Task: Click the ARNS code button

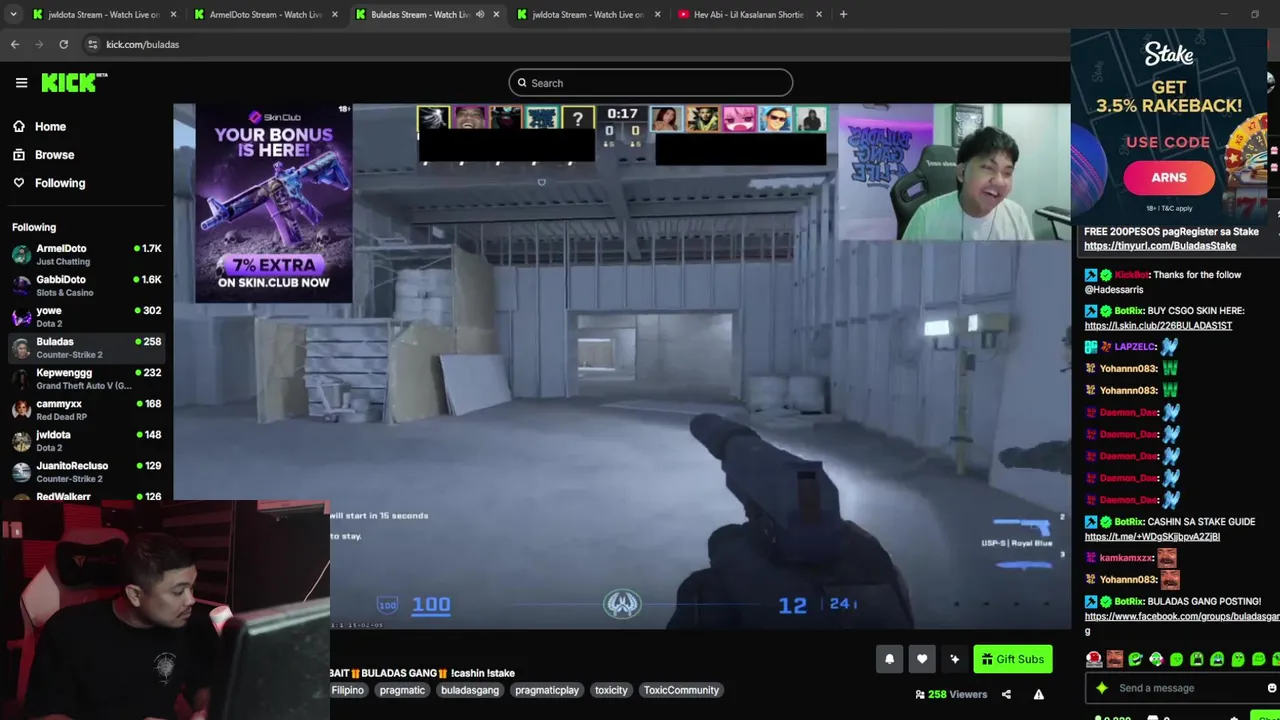Action: coord(1168,177)
